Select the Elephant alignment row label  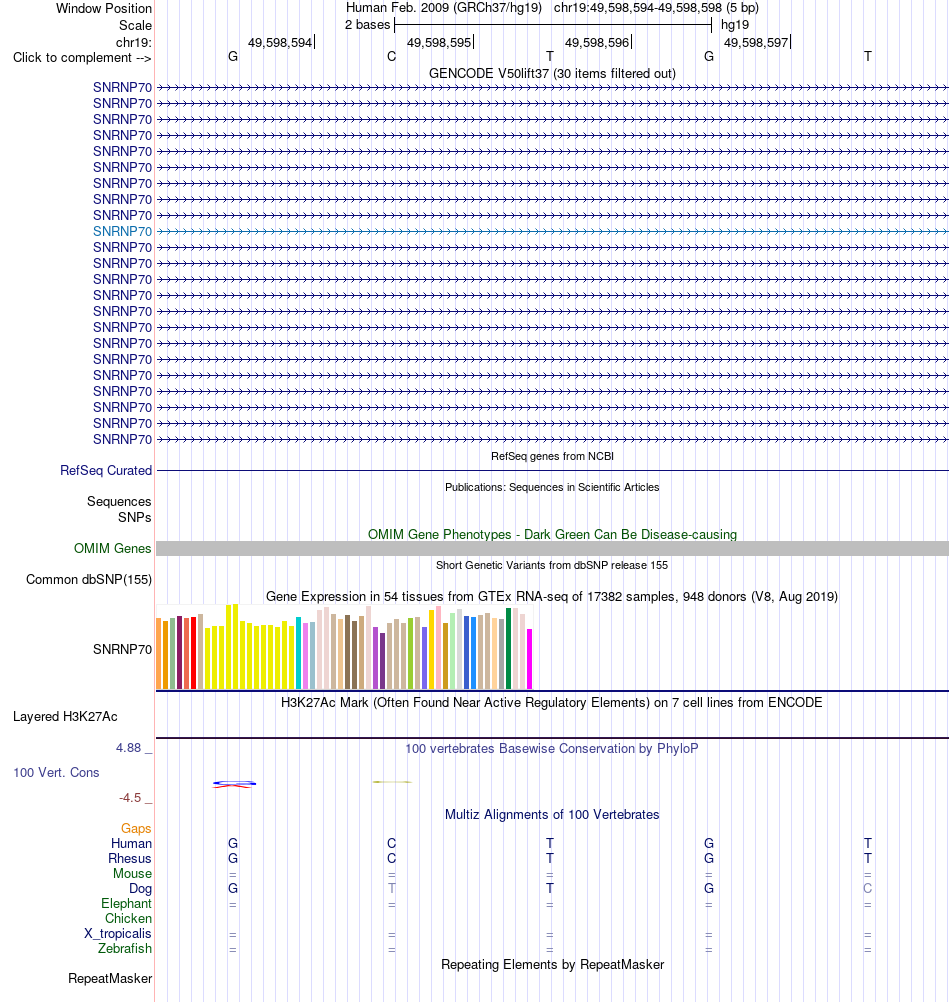pyautogui.click(x=126, y=904)
